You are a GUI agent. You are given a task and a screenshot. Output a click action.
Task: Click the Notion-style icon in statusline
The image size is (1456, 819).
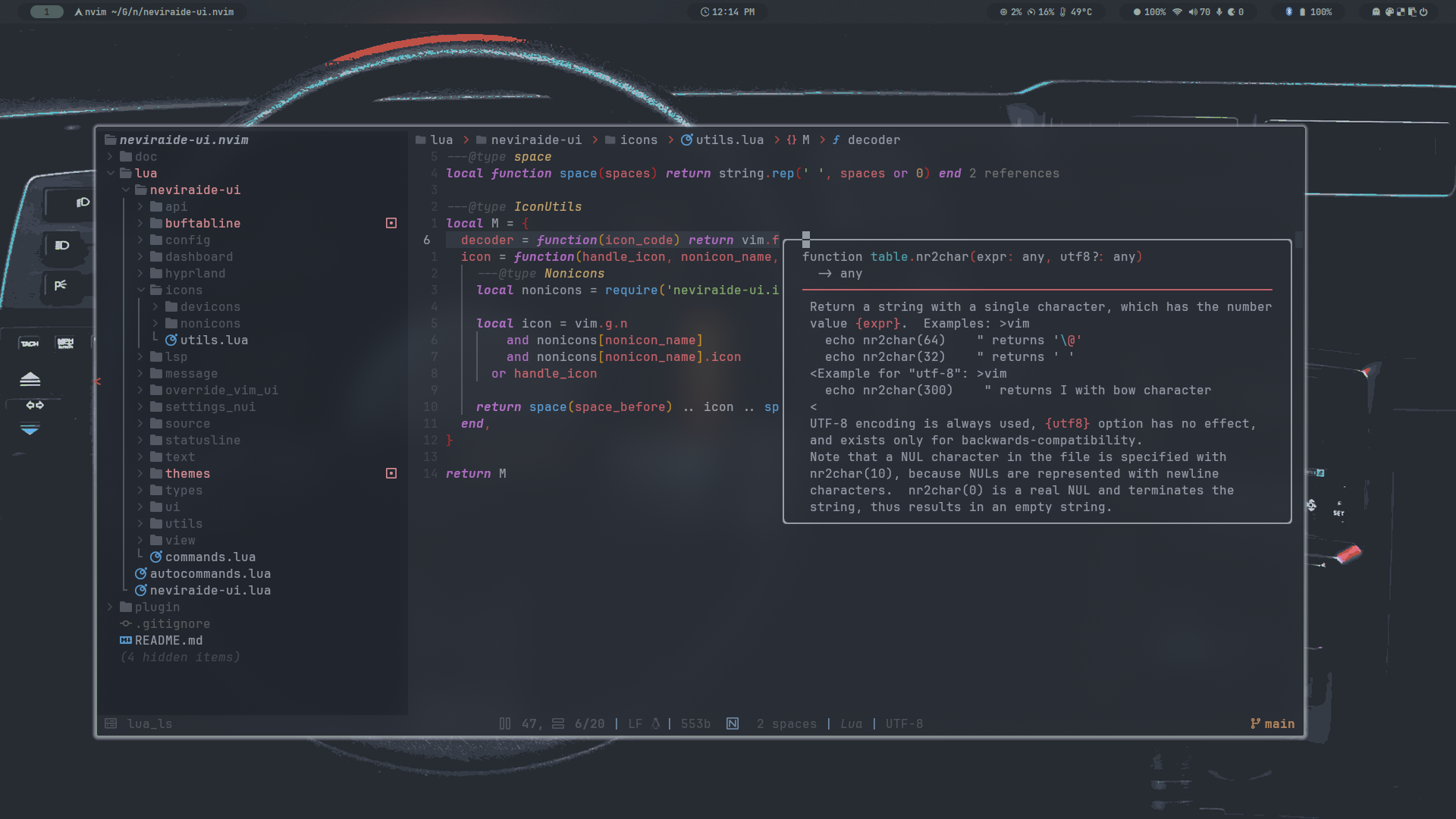point(733,723)
